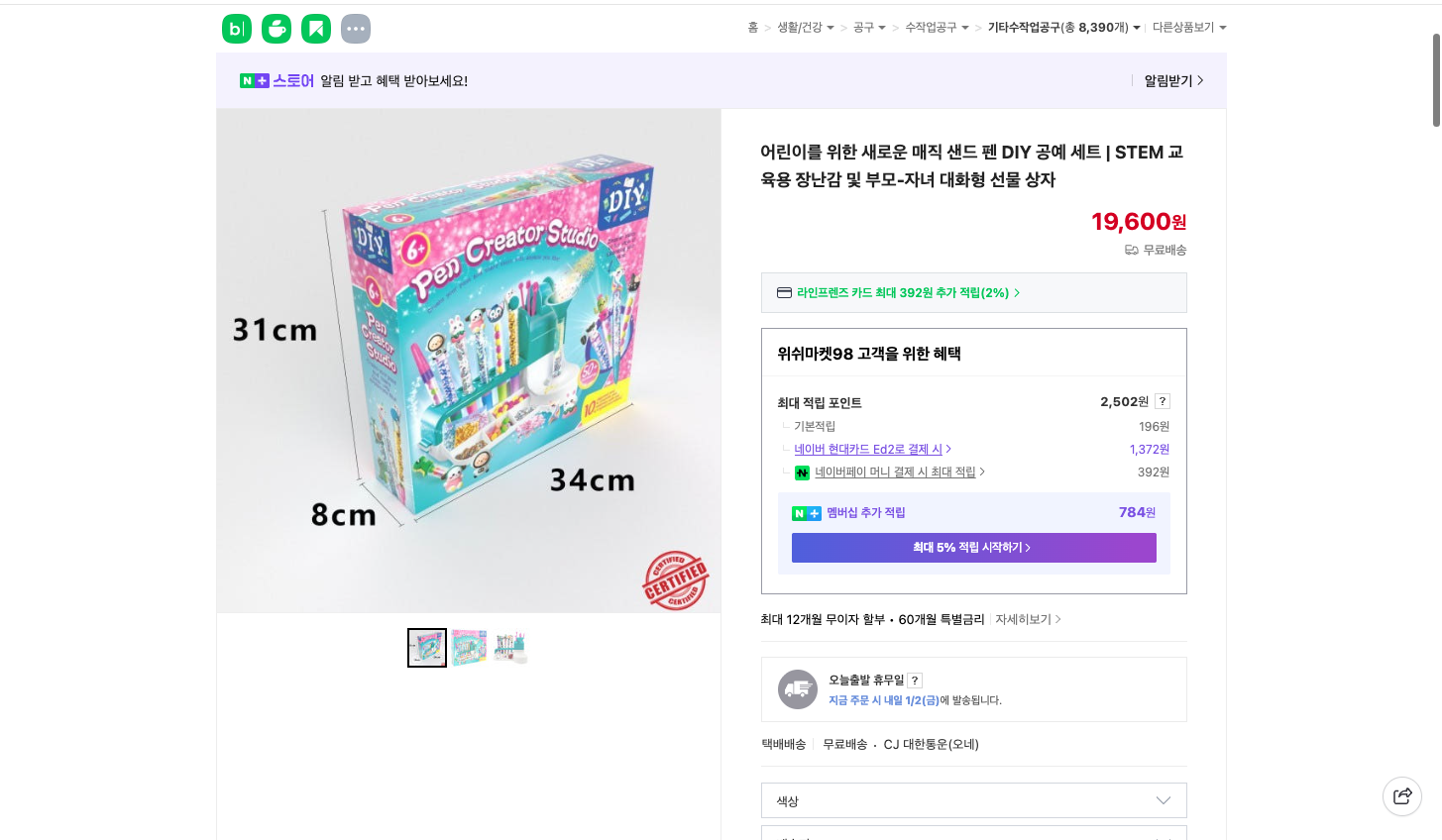Select the Keep bookmark icon
1442x840 pixels.
[x=315, y=29]
